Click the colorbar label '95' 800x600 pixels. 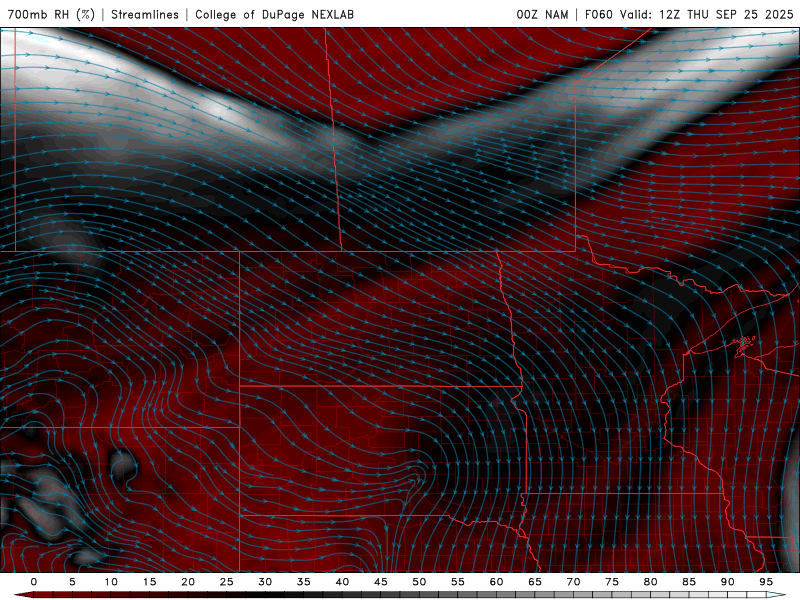click(x=766, y=582)
